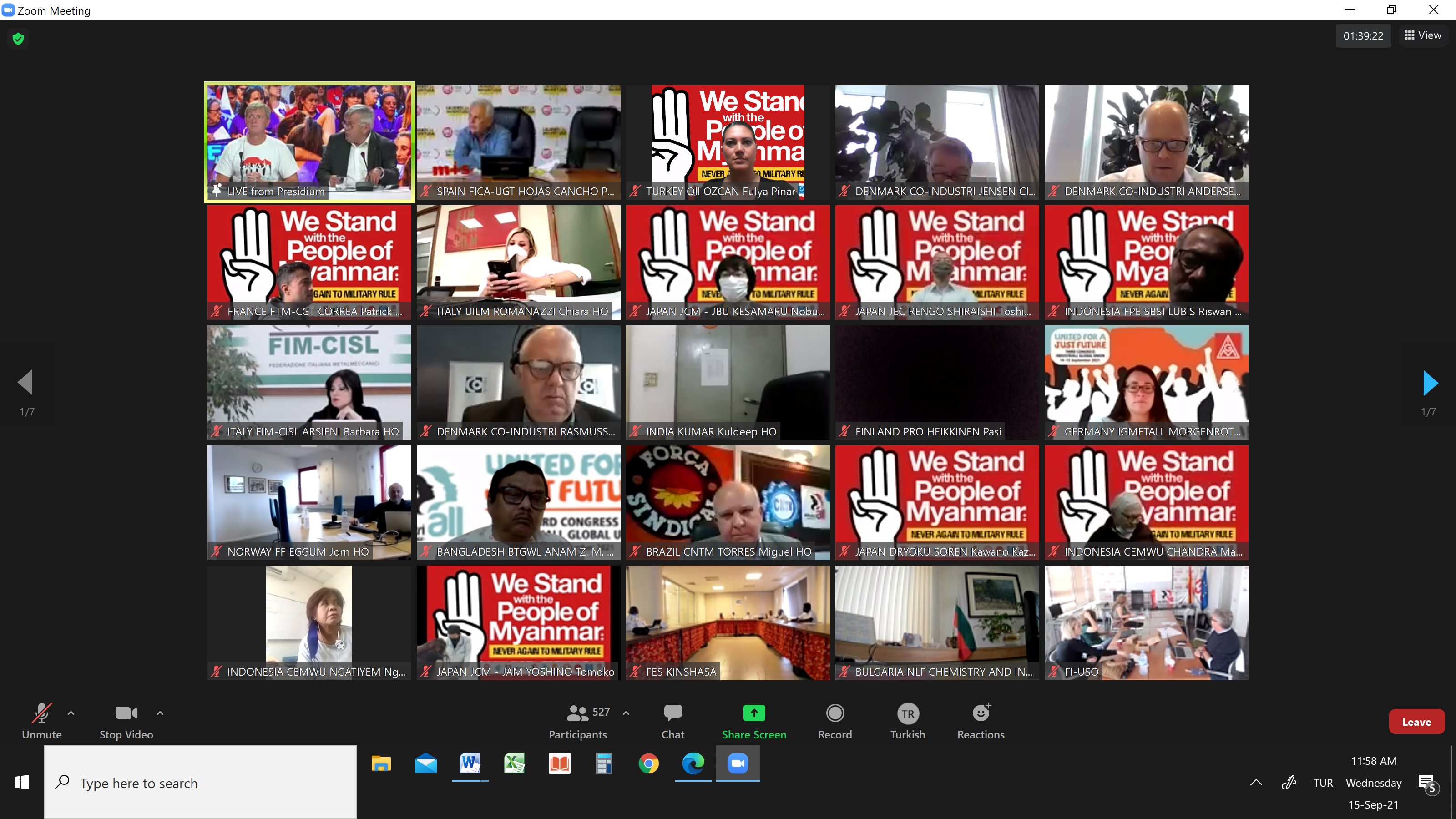Open Google Chrome from taskbar
Screen dimensions: 1456x819
[x=648, y=763]
